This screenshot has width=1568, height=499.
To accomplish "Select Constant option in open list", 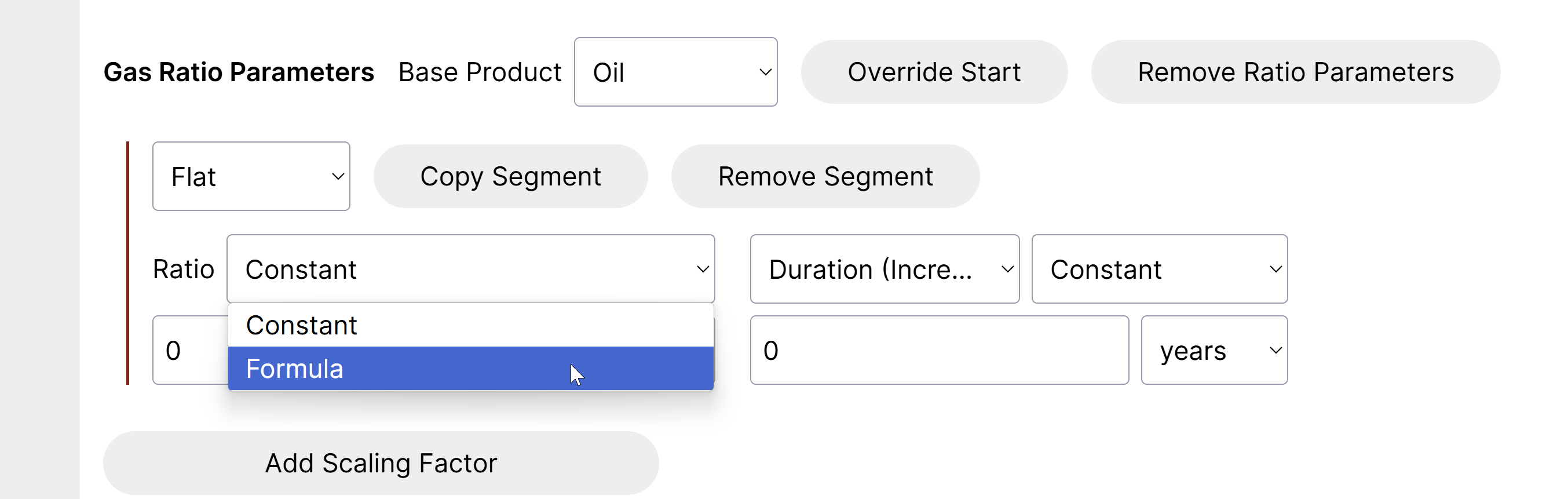I will pyautogui.click(x=470, y=325).
